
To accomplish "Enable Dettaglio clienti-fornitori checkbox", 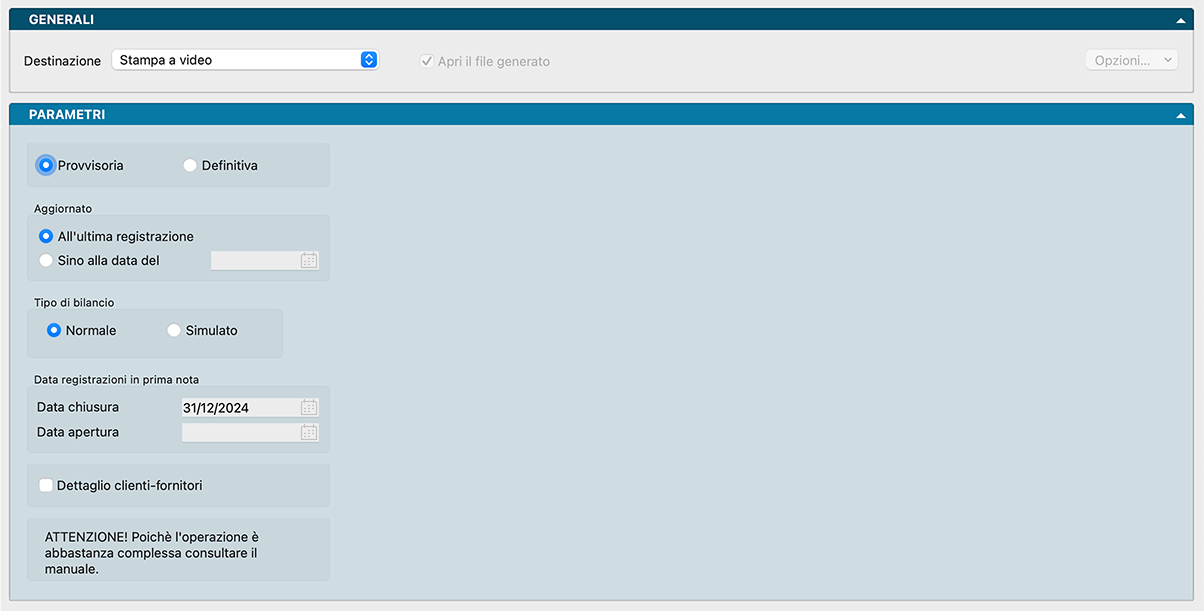I will point(46,486).
